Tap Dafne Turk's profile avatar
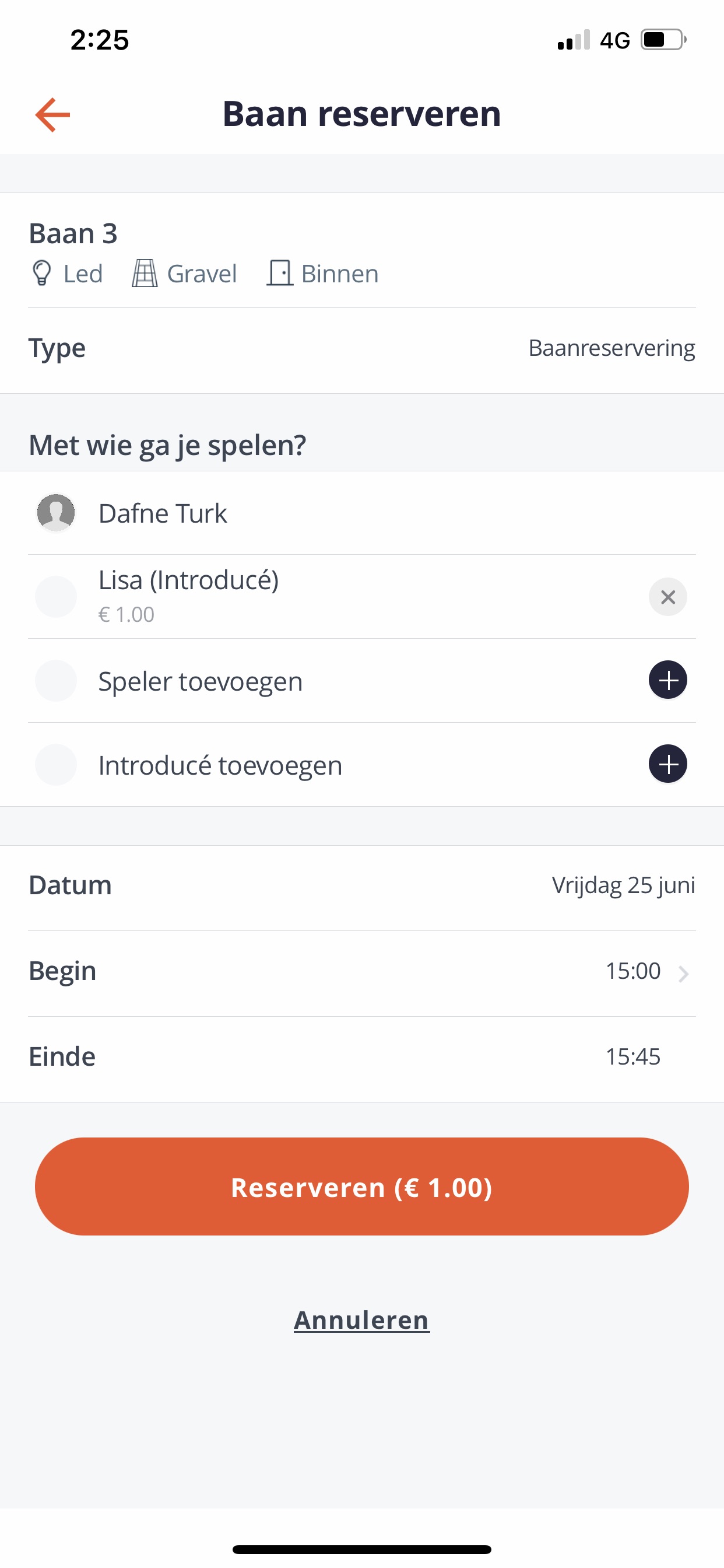Viewport: 724px width, 1568px height. 56,513
